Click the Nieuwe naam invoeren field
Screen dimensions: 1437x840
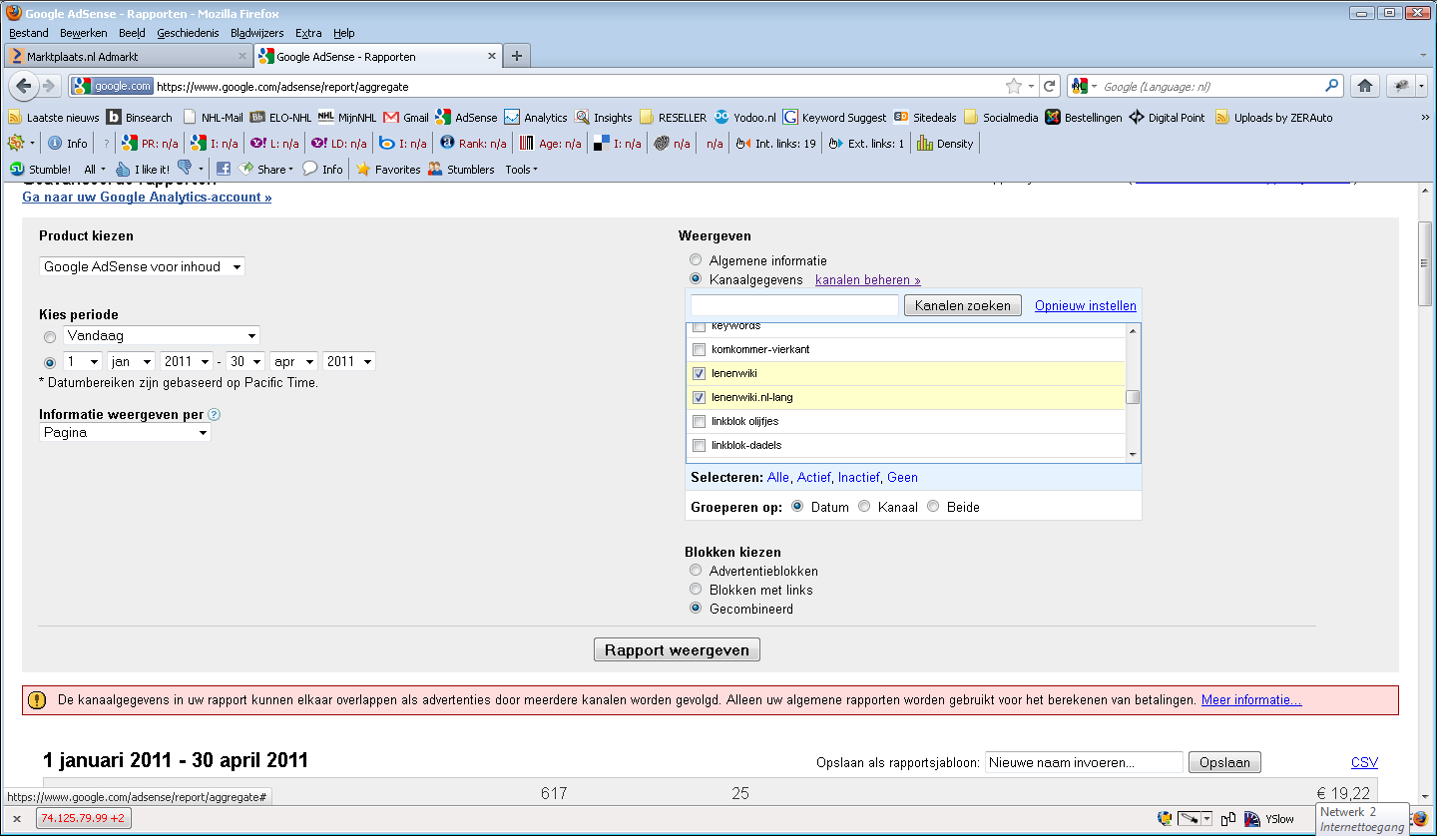[x=1084, y=762]
